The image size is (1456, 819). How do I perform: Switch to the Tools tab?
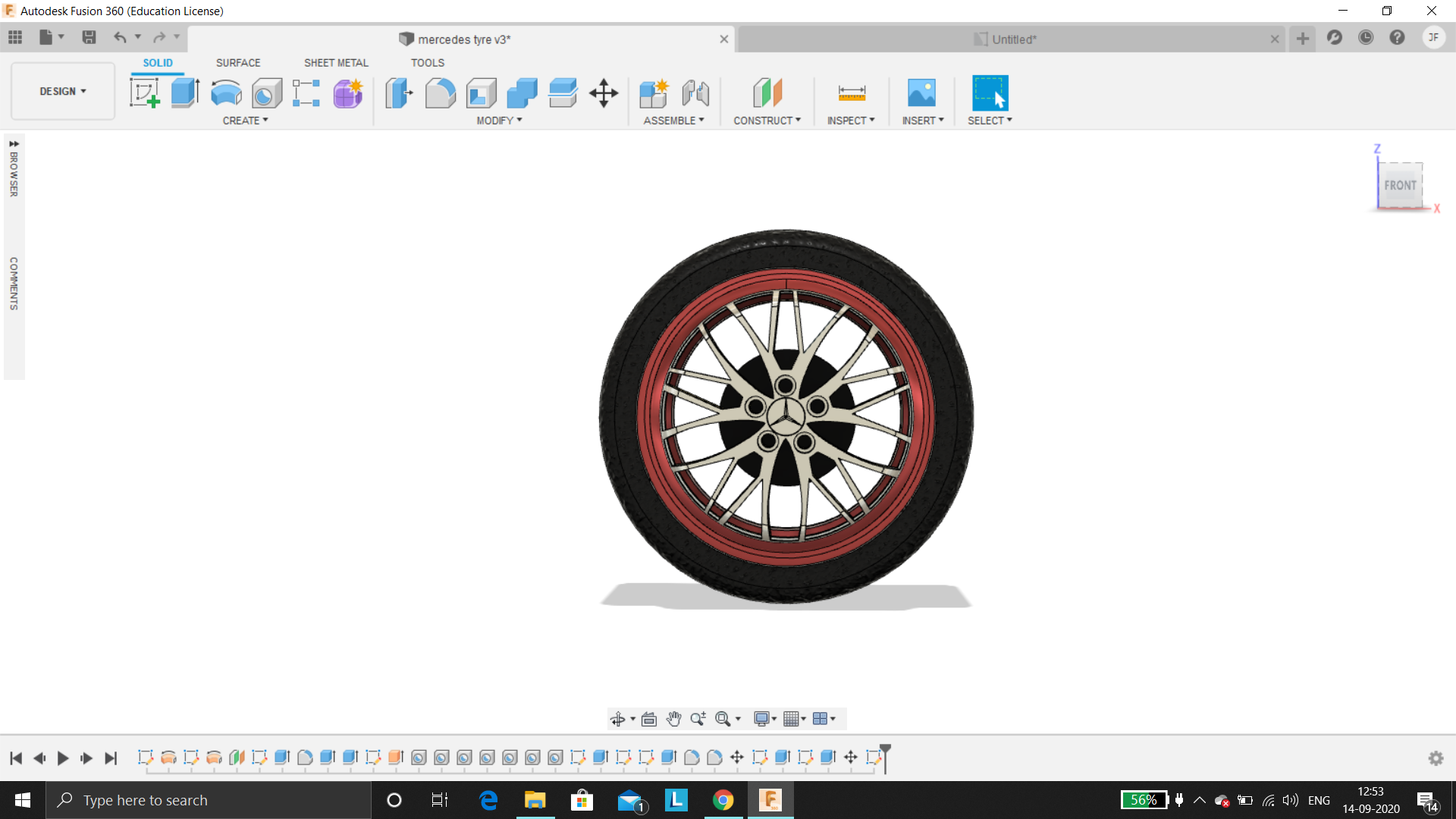[428, 63]
